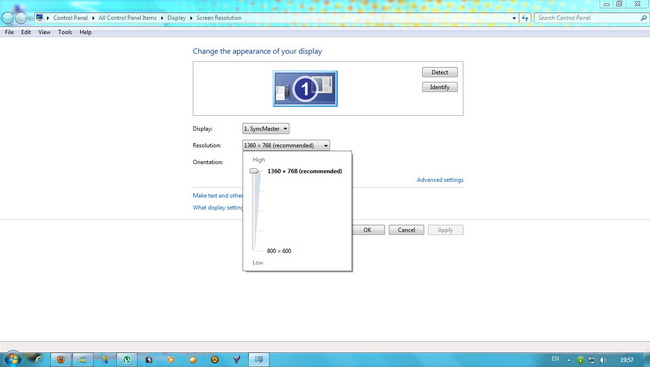650x367 pixels.
Task: Click the Control Panel breadcrumb
Action: (70, 18)
